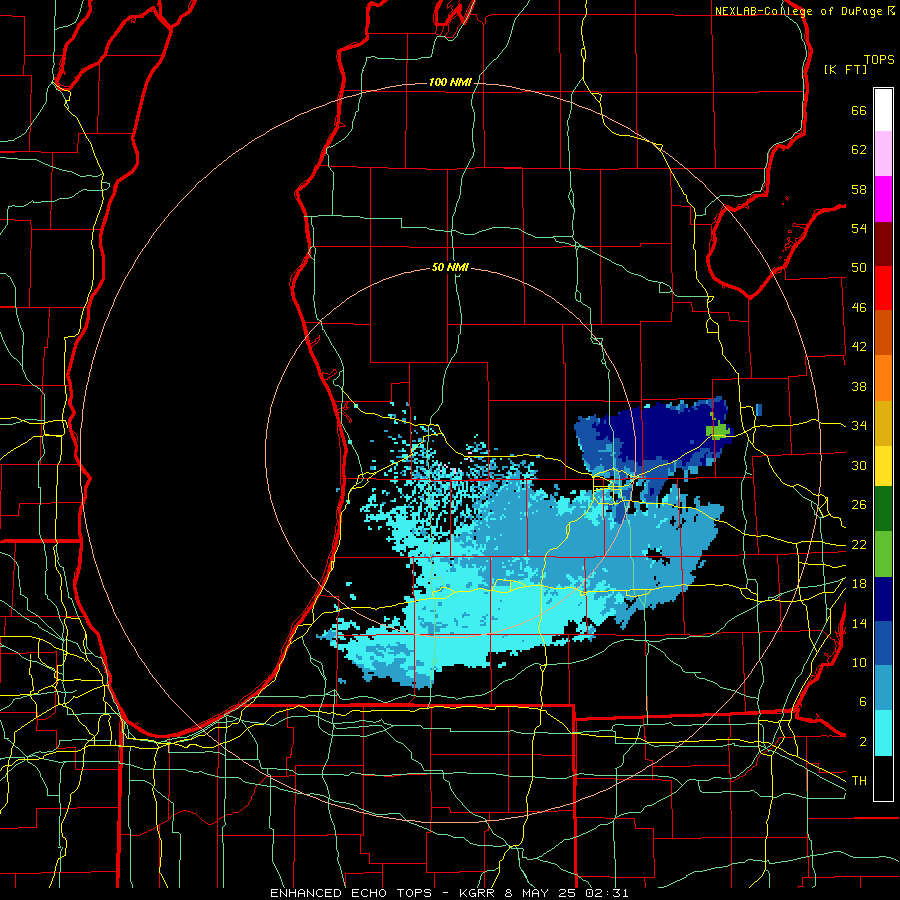The image size is (900, 900).
Task: Pick the orange 42 kft legend swatch
Action: pyautogui.click(x=883, y=378)
